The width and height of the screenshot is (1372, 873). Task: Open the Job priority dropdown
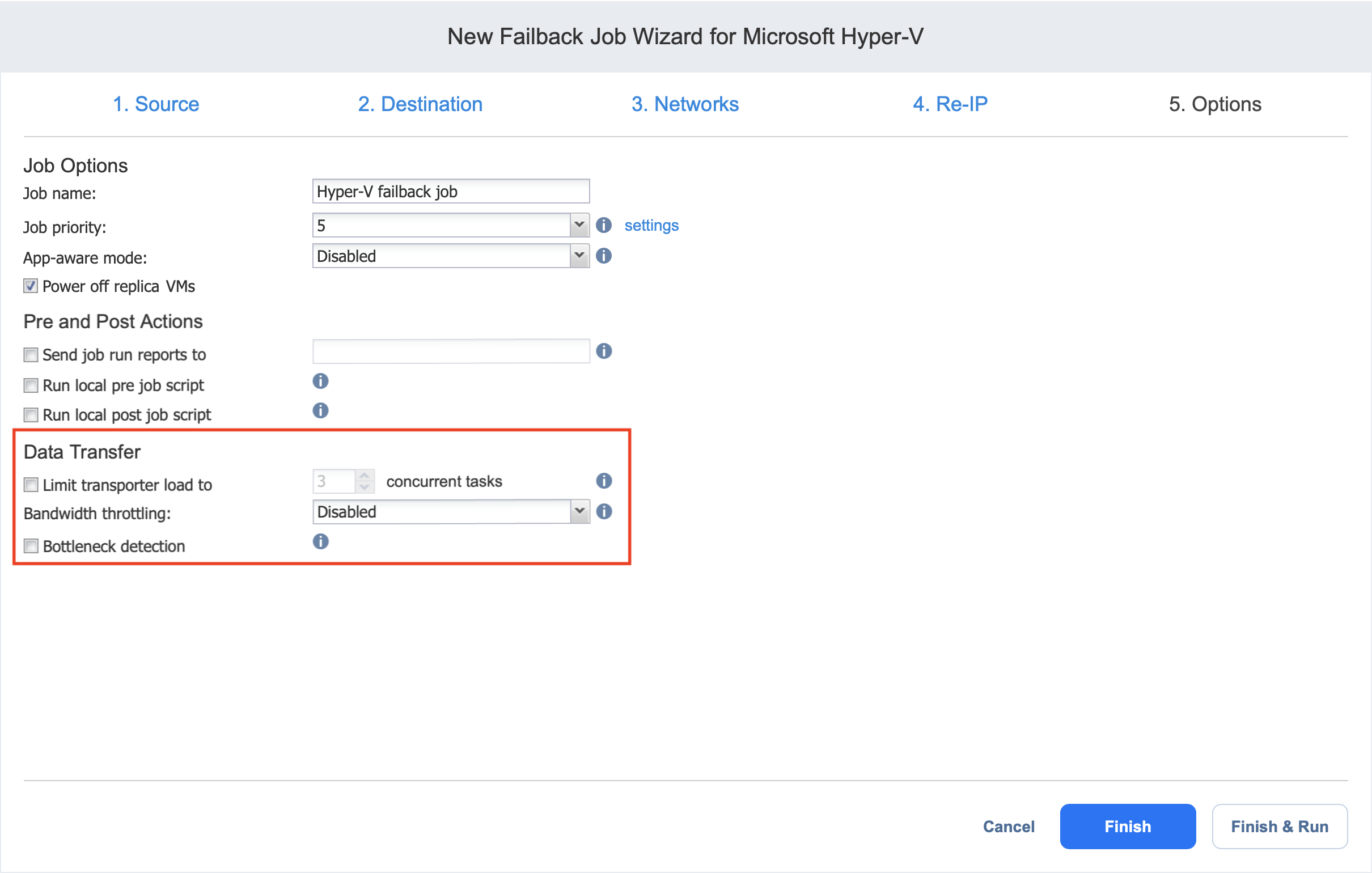click(579, 225)
